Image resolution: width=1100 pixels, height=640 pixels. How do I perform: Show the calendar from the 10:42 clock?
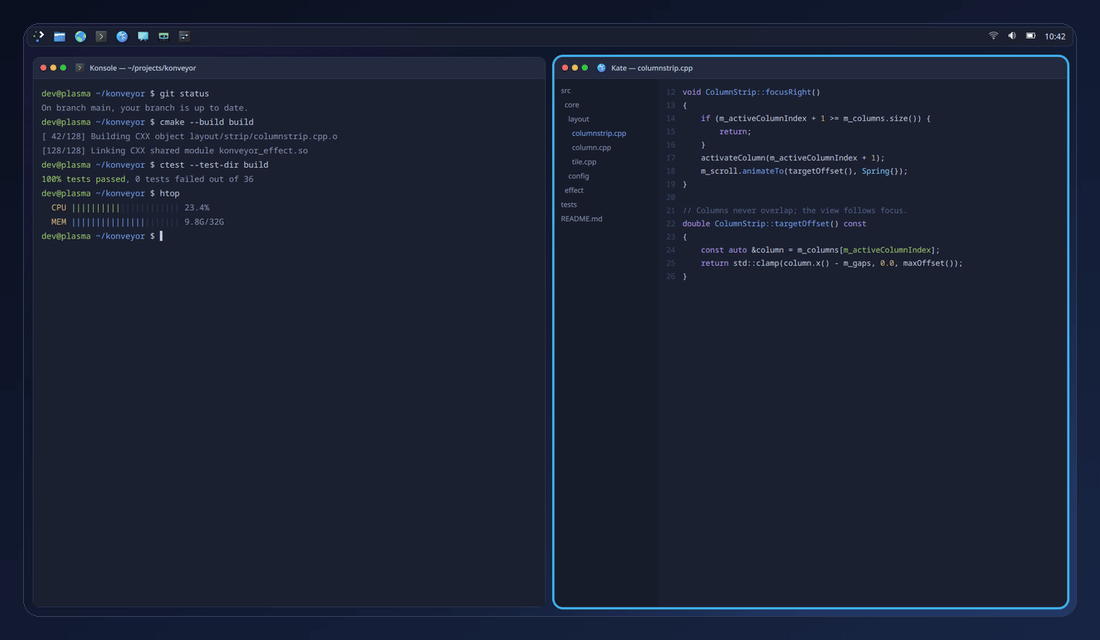(x=1054, y=36)
